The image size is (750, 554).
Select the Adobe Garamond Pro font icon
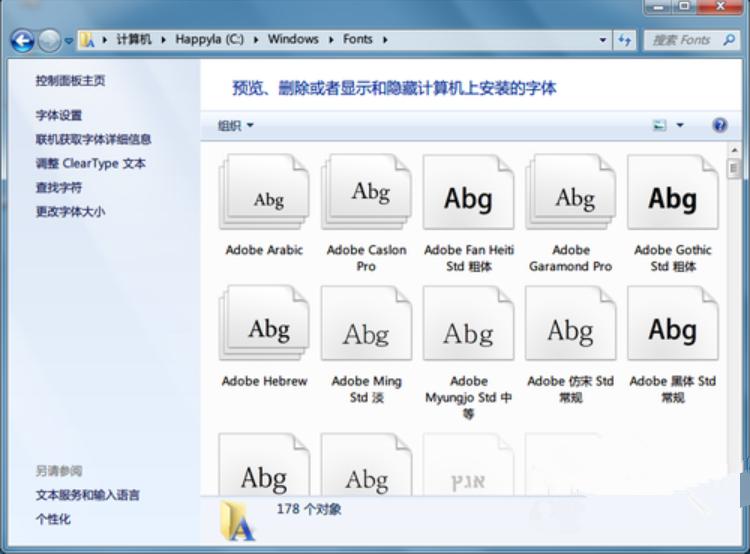(x=571, y=191)
